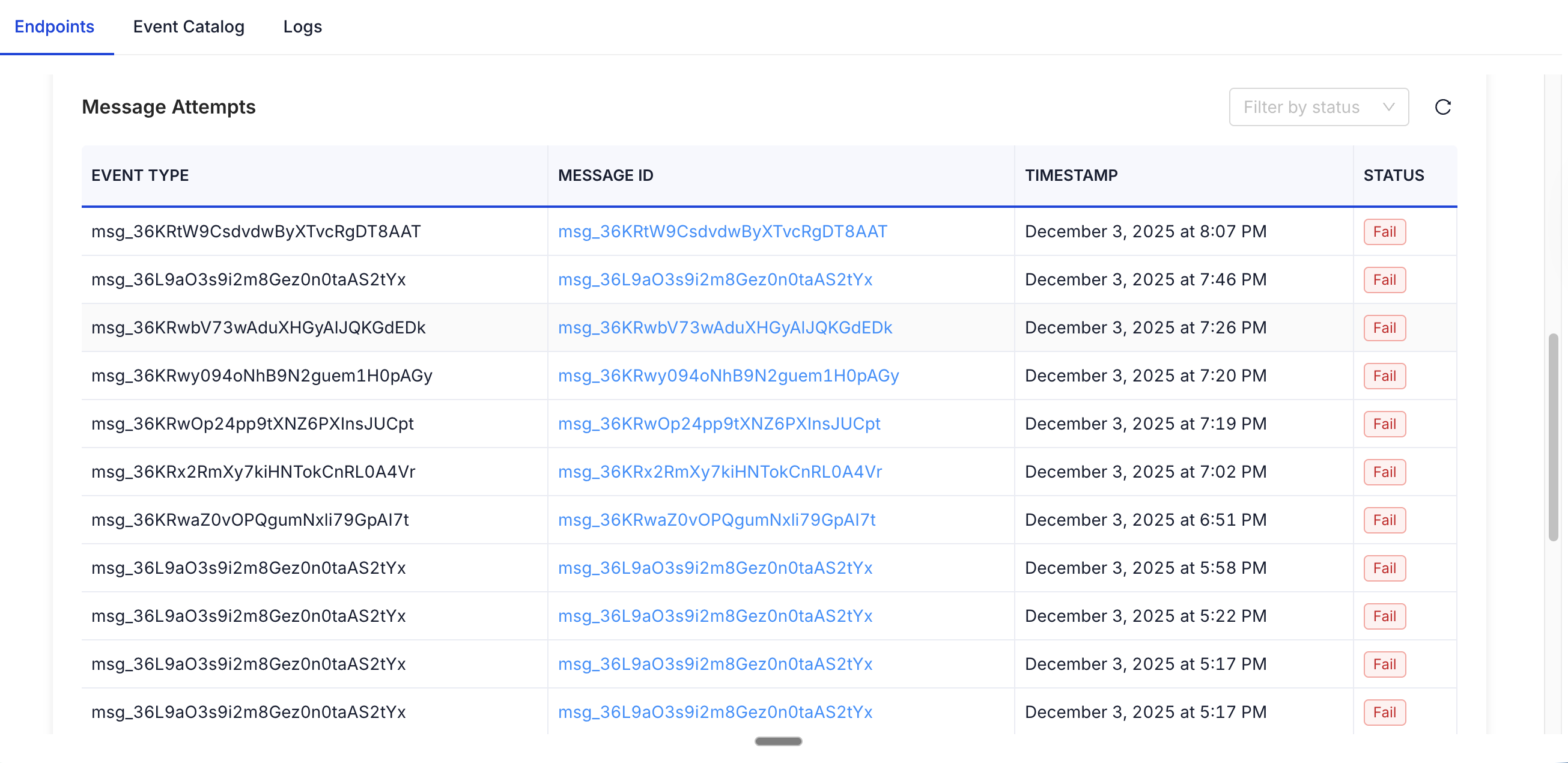Image resolution: width=1568 pixels, height=763 pixels.
Task: Click msg_36KRwbV73wAduXHGyAlJQKGdEDk message ID link
Action: [x=725, y=327]
